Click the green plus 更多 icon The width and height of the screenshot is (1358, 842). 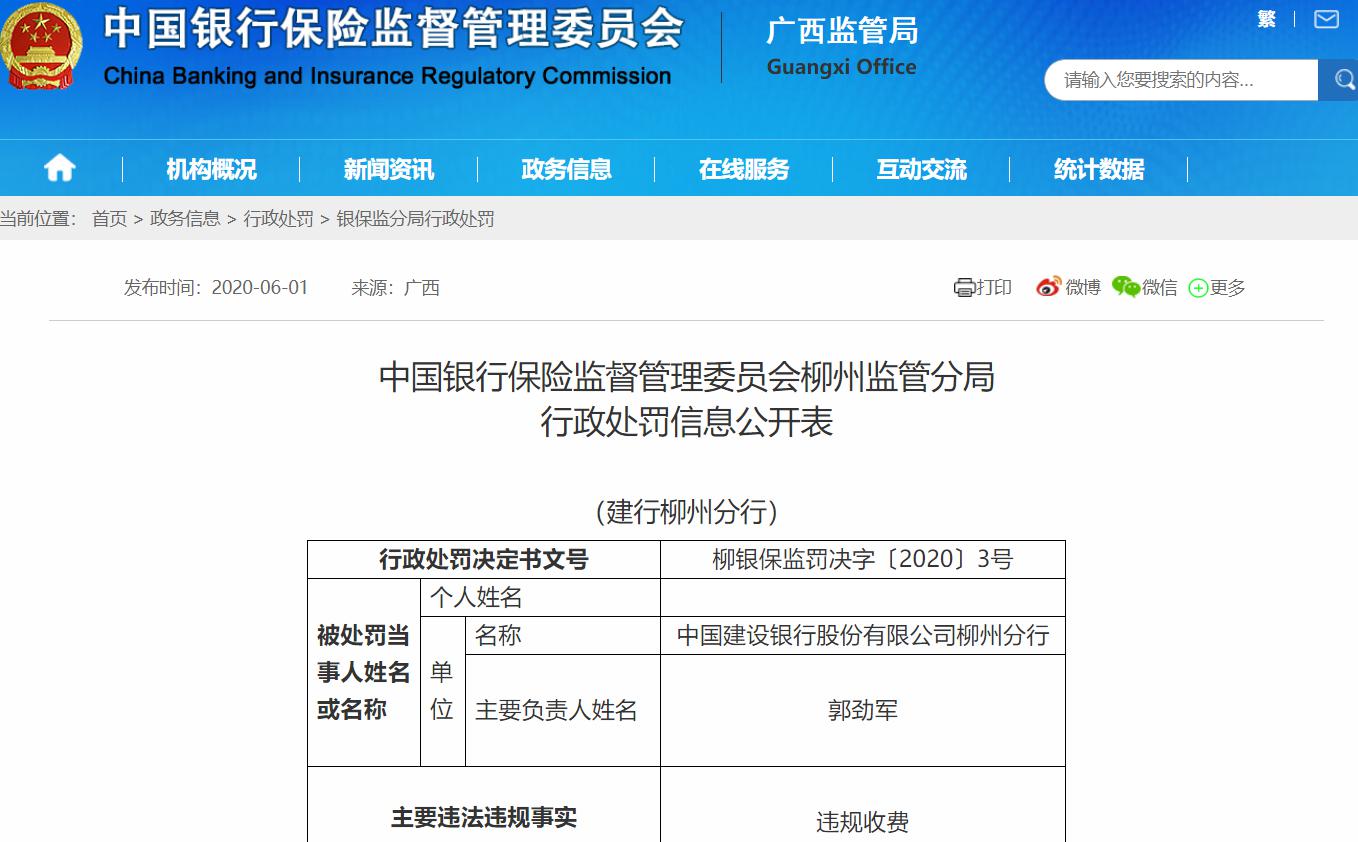[x=1198, y=288]
